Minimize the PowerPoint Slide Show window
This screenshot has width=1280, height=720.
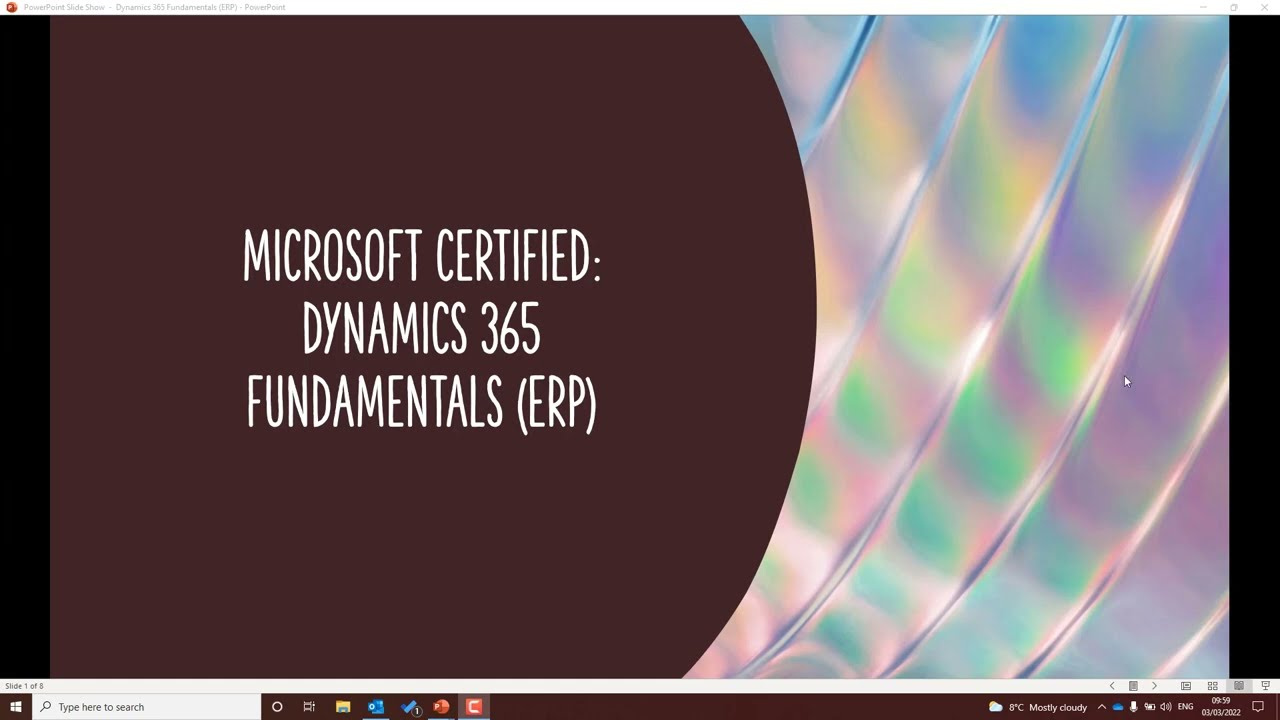coord(1204,7)
